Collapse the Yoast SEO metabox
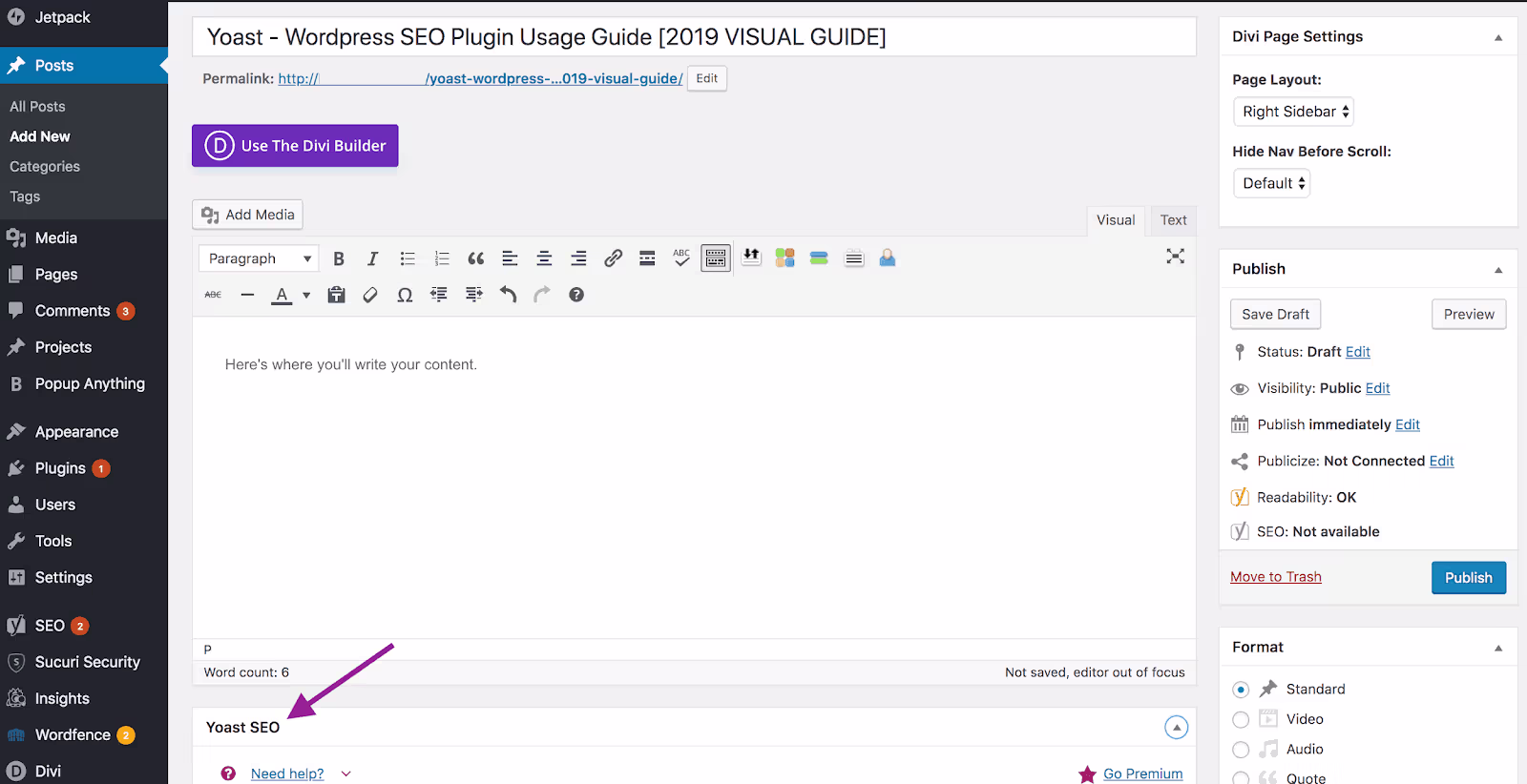This screenshot has height=784, width=1527. coord(1177,728)
